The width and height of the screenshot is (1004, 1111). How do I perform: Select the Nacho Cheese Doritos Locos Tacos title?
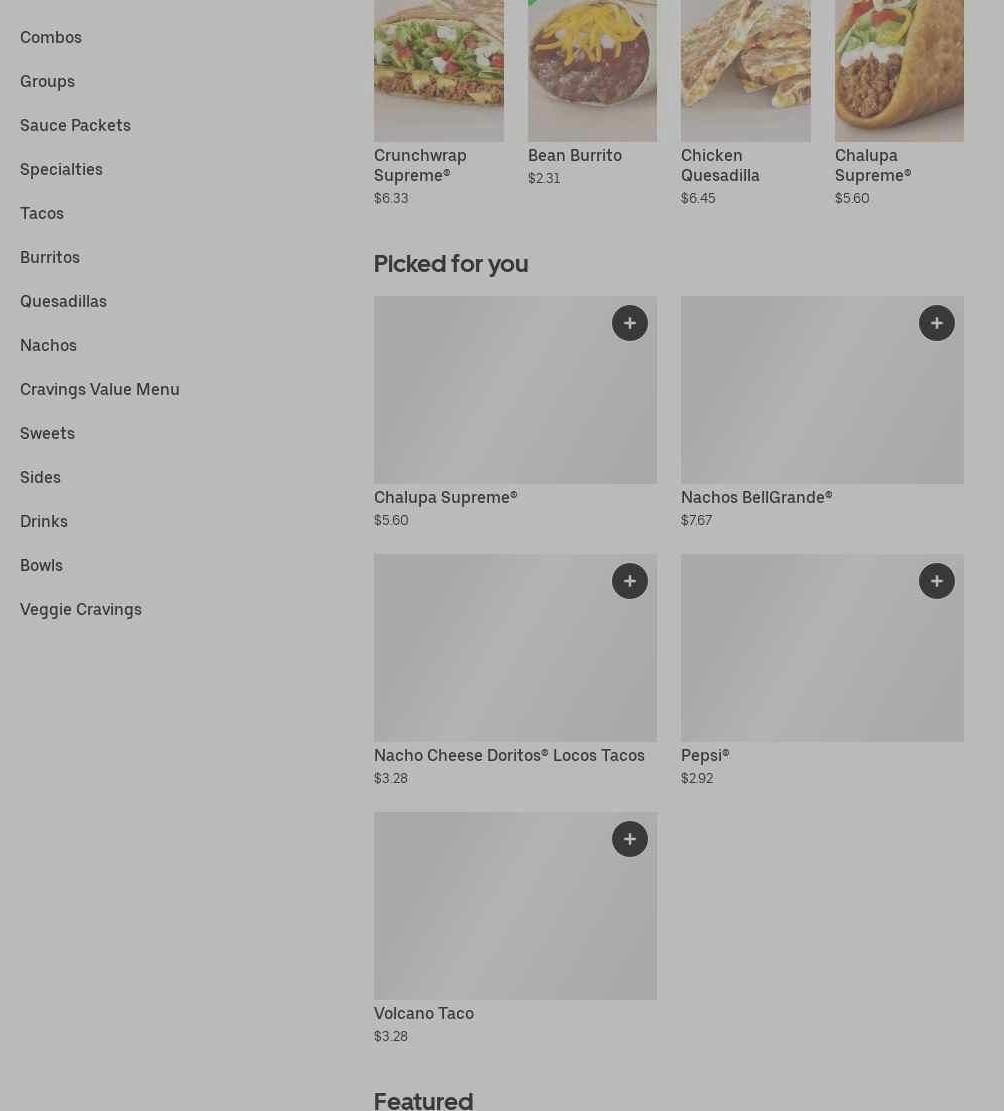point(509,755)
